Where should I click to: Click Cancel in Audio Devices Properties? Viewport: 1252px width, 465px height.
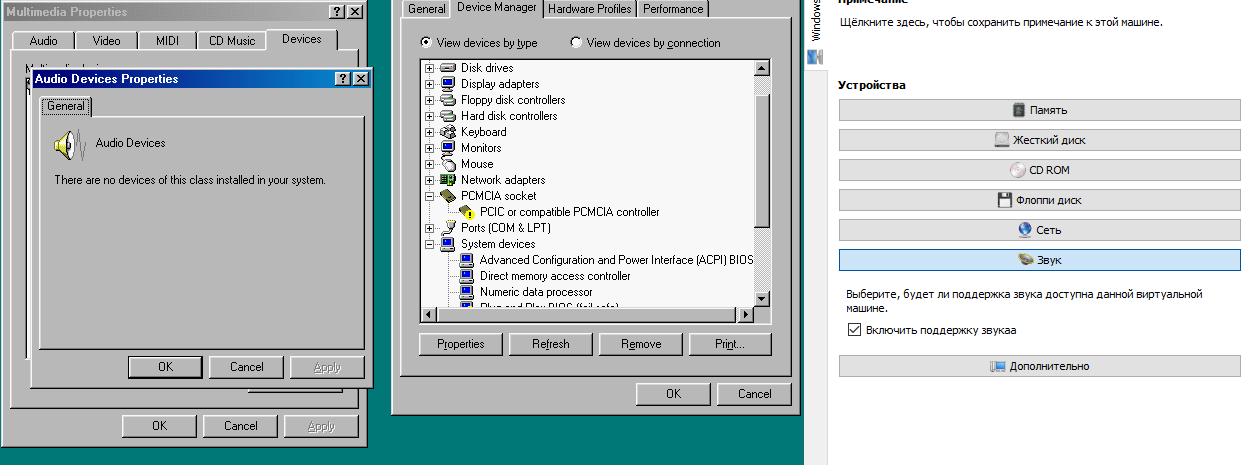247,367
